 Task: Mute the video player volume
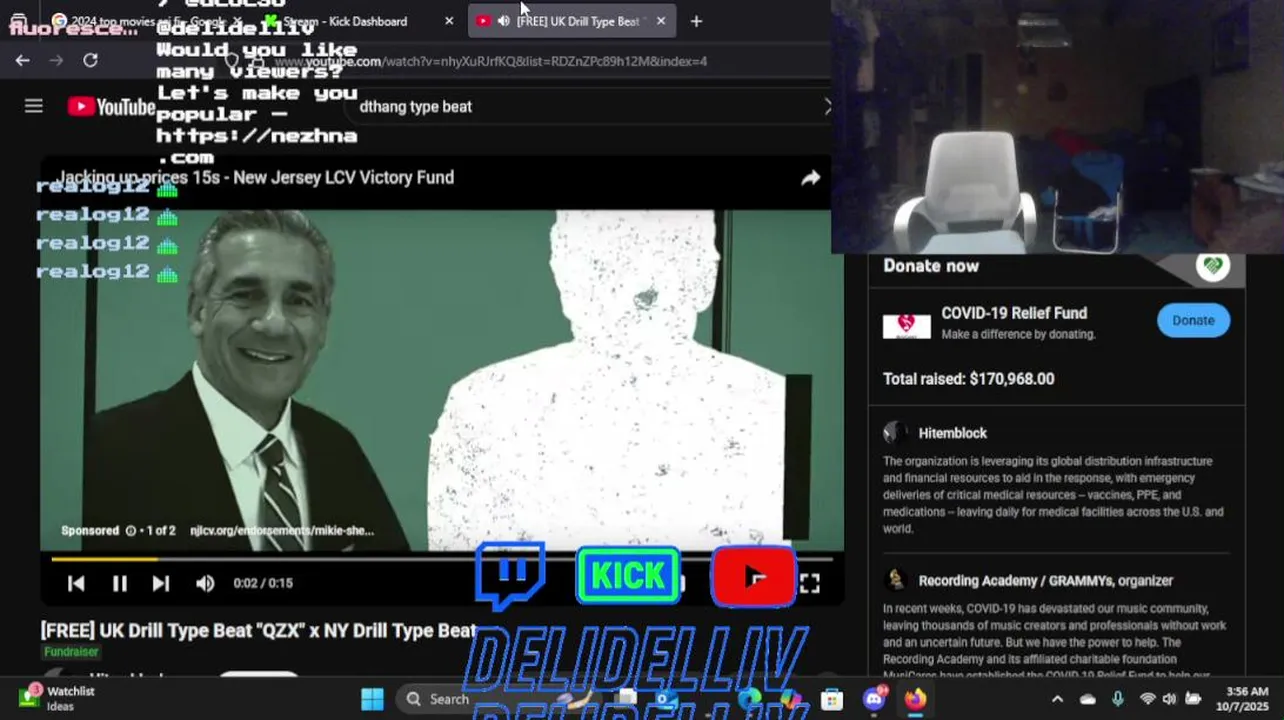[x=205, y=583]
